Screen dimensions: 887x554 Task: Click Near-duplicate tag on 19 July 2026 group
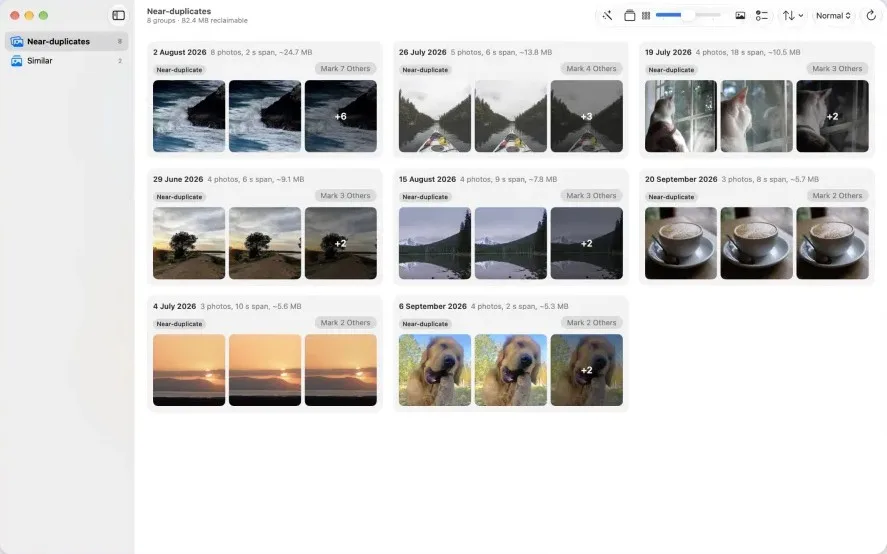click(x=671, y=70)
